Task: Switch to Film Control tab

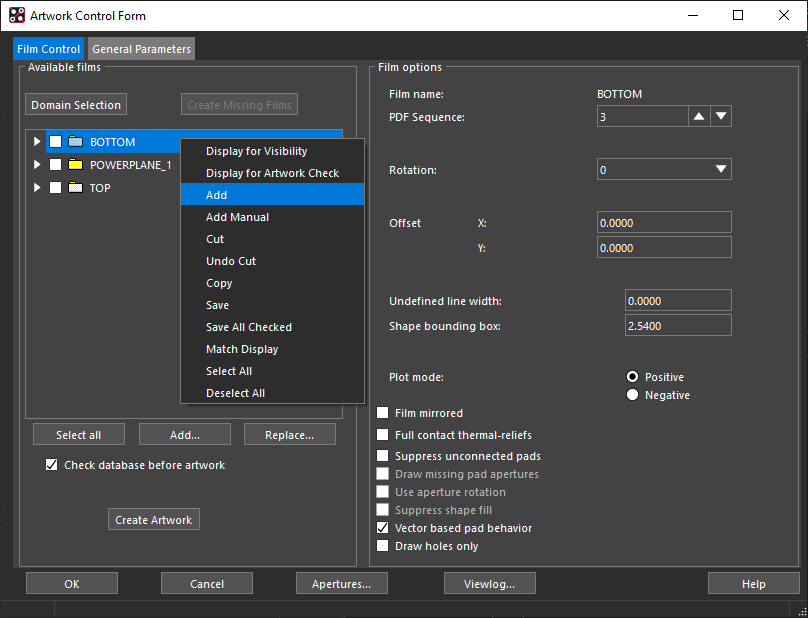Action: pos(48,49)
